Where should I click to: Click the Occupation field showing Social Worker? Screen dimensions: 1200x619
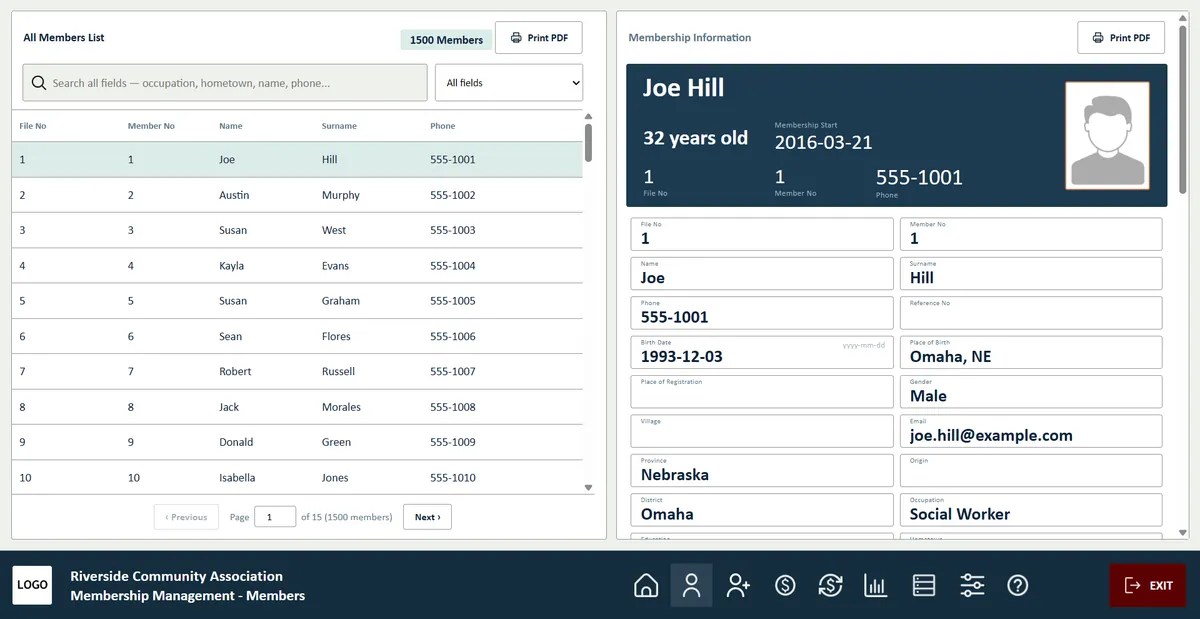(1031, 510)
